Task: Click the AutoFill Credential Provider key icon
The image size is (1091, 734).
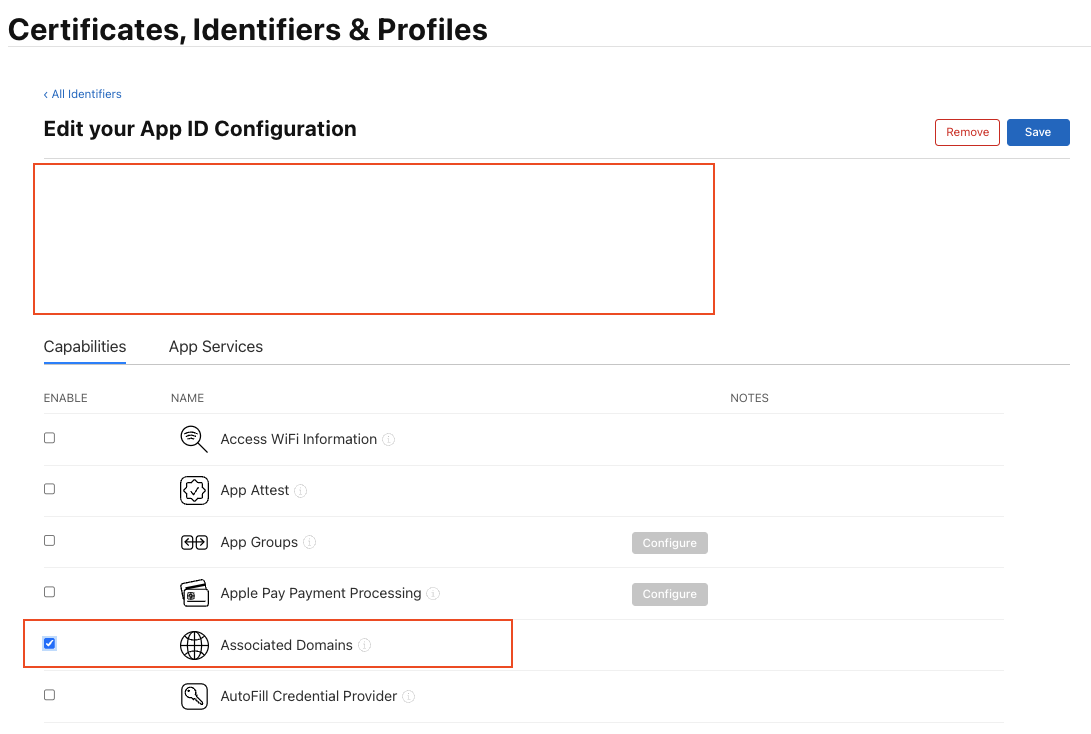Action: [x=194, y=696]
